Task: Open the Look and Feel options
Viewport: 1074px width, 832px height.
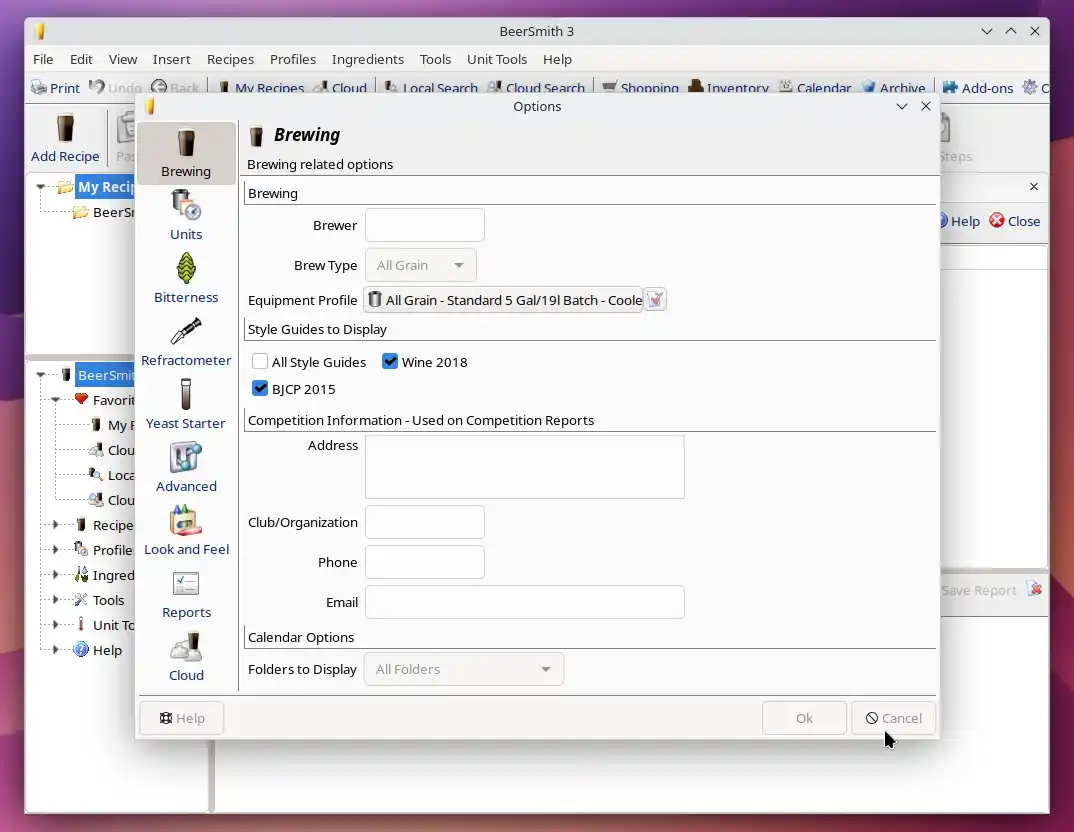Action: pos(186,531)
